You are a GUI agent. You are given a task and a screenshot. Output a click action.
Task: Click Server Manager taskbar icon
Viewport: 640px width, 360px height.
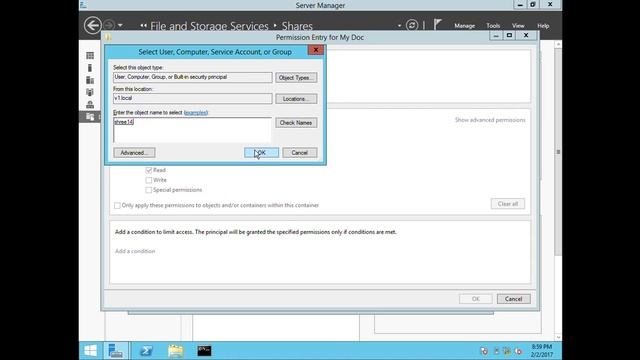click(116, 351)
